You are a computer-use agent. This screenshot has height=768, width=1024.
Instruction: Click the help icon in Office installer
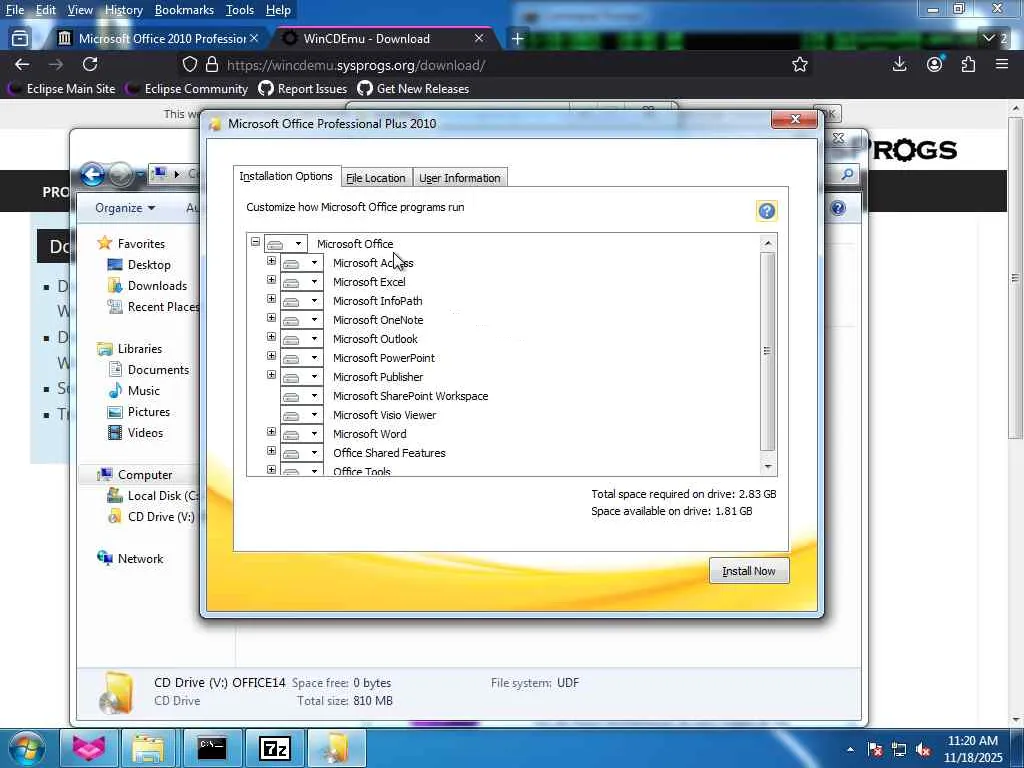766,211
